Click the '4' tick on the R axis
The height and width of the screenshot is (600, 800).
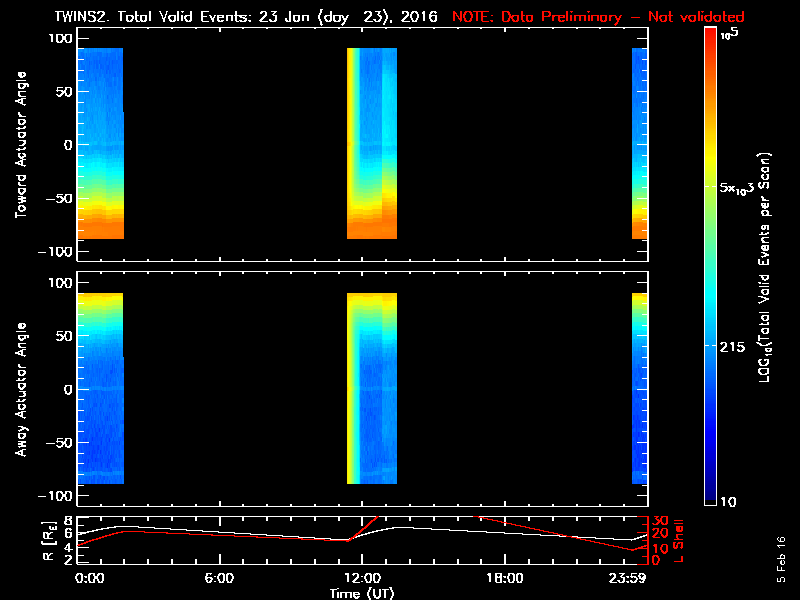(x=66, y=547)
